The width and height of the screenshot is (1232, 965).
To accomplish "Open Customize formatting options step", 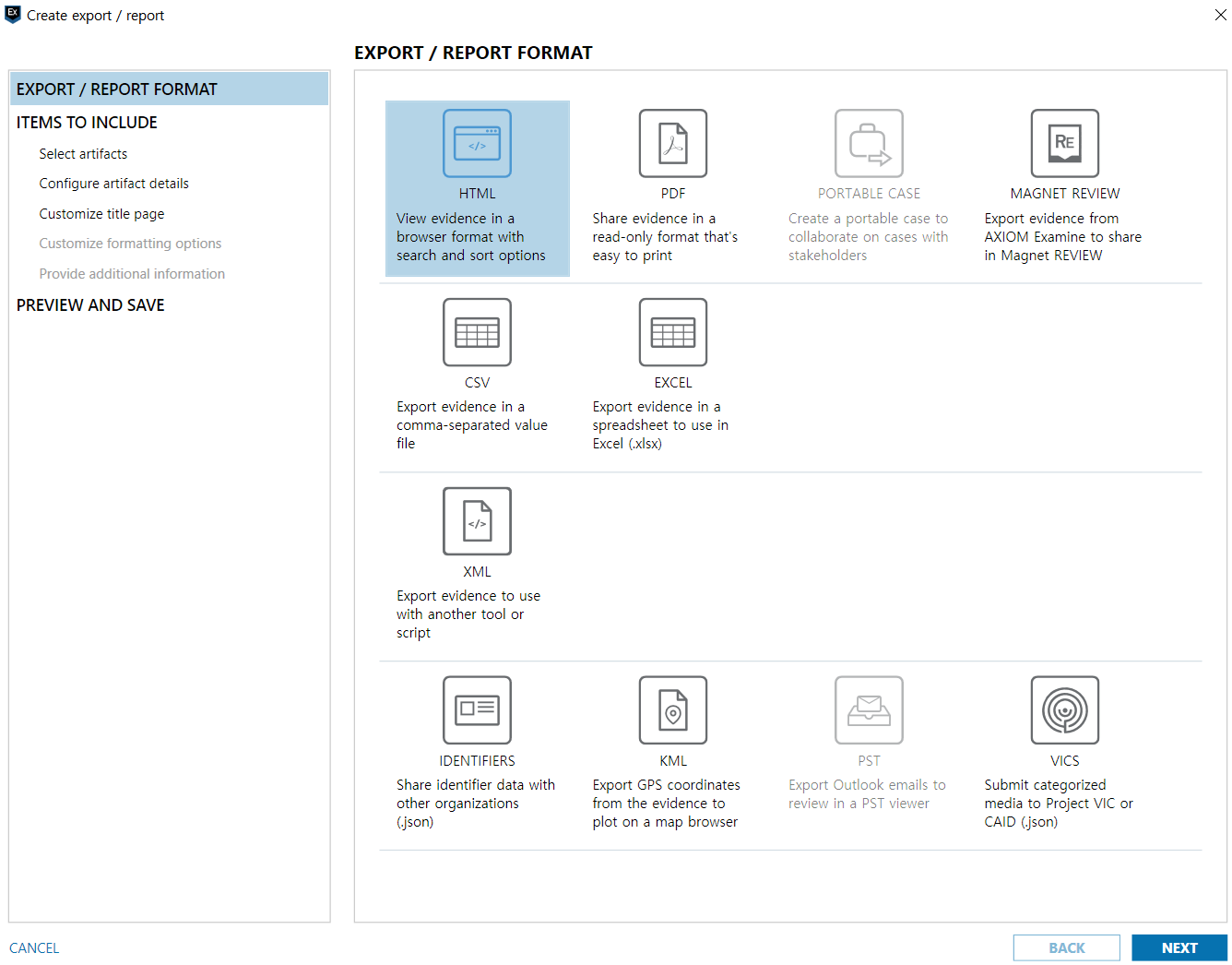I will pos(130,244).
